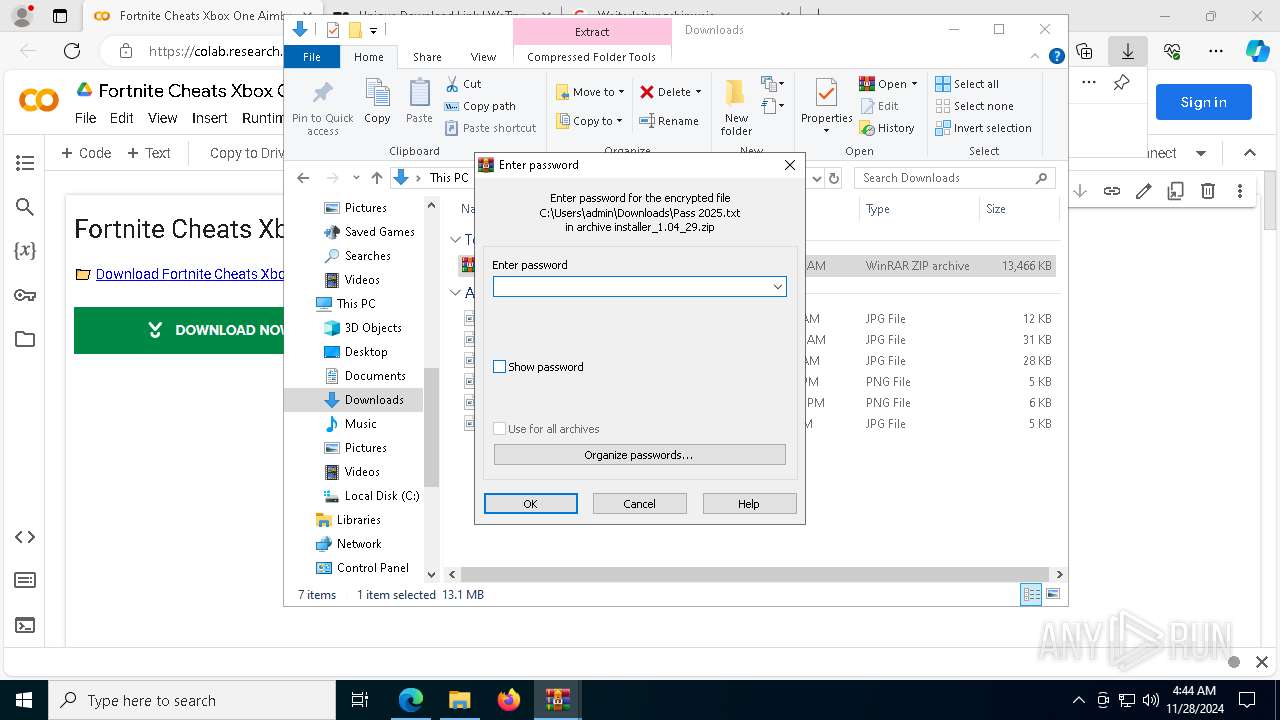Select Desktop in navigation tree
Image resolution: width=1280 pixels, height=720 pixels.
click(356, 352)
